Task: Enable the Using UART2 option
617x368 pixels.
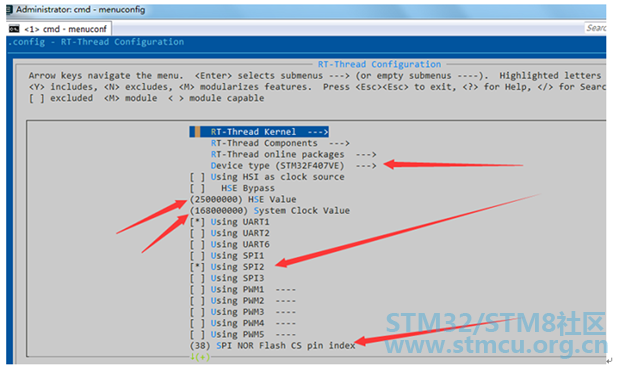Action: point(229,233)
